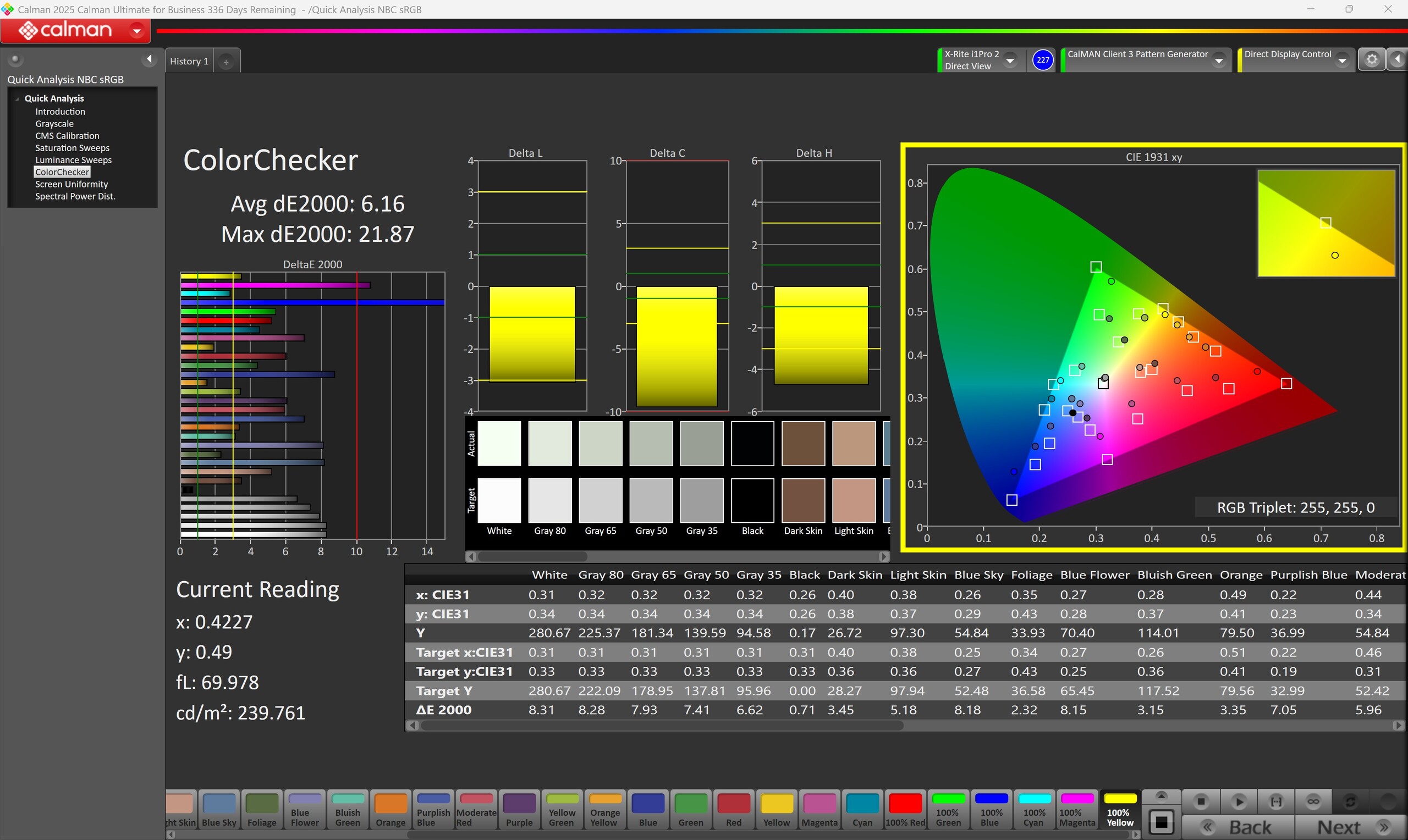
Task: Select the Black target swatch
Action: coord(752,500)
